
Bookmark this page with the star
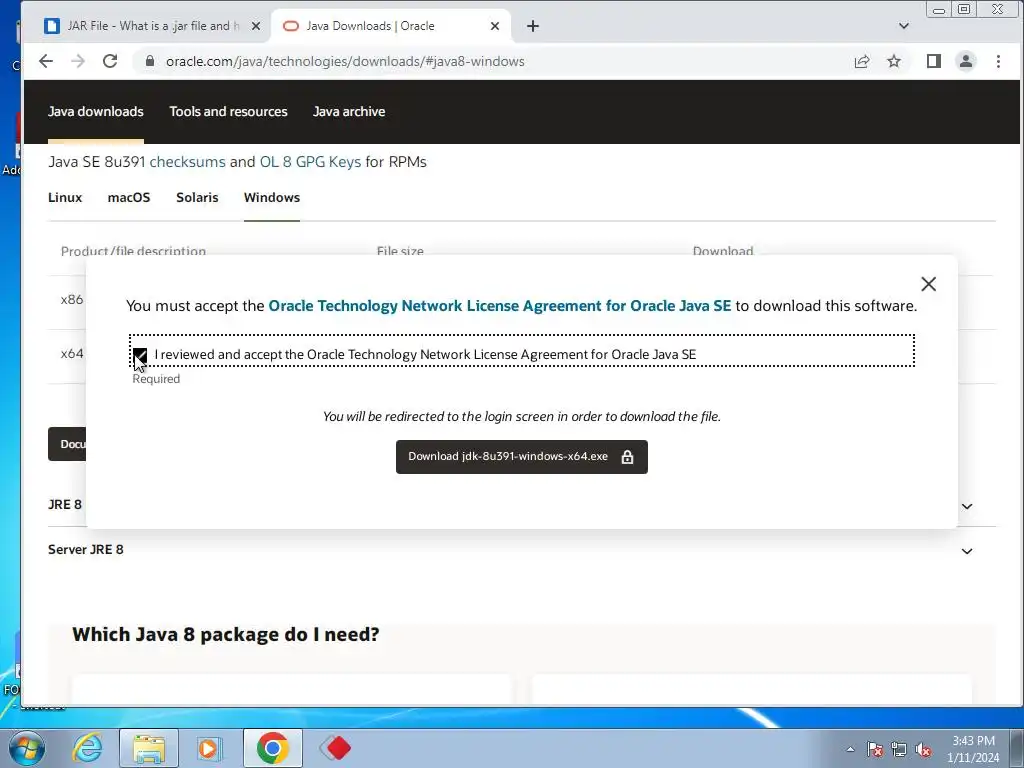894,61
